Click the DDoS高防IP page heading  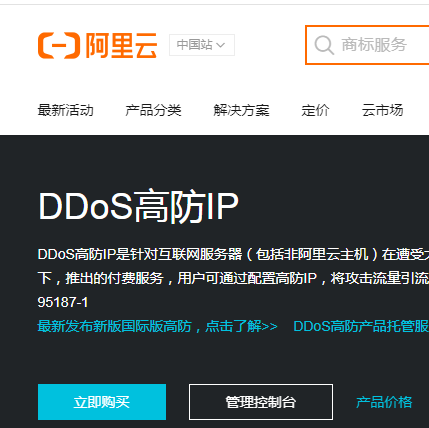(138, 206)
